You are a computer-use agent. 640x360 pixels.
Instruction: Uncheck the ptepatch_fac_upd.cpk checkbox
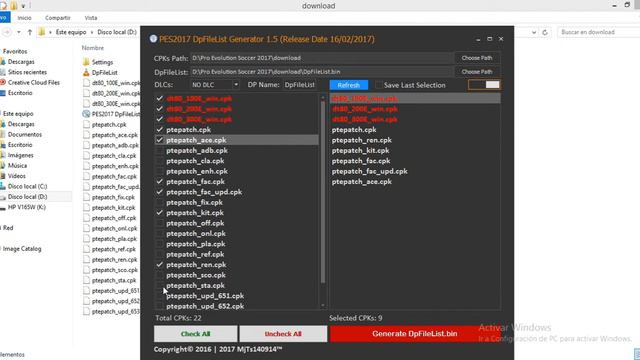coord(160,192)
